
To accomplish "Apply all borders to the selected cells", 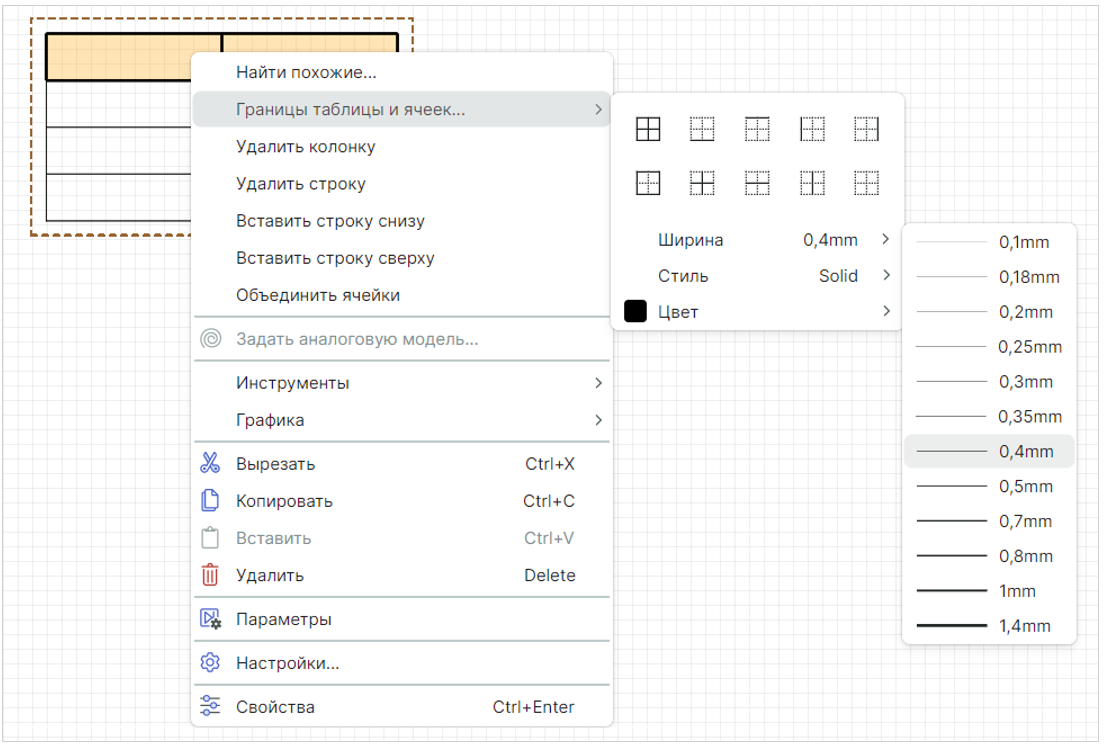I will point(649,129).
